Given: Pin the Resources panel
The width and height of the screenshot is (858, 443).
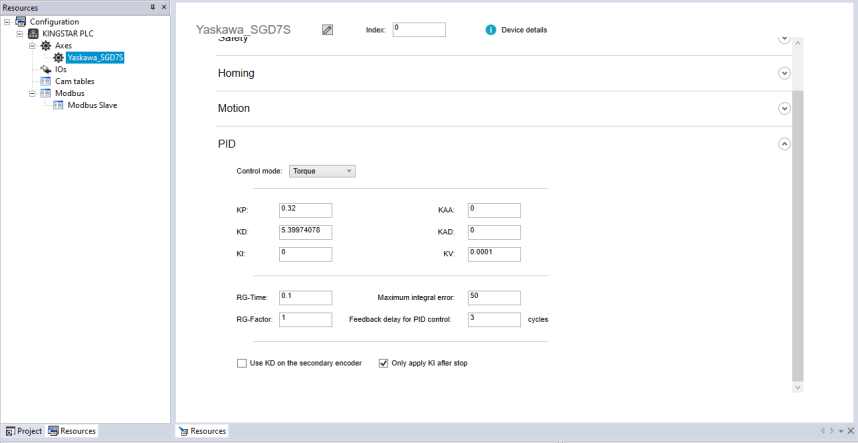Looking at the screenshot, I should pyautogui.click(x=153, y=8).
